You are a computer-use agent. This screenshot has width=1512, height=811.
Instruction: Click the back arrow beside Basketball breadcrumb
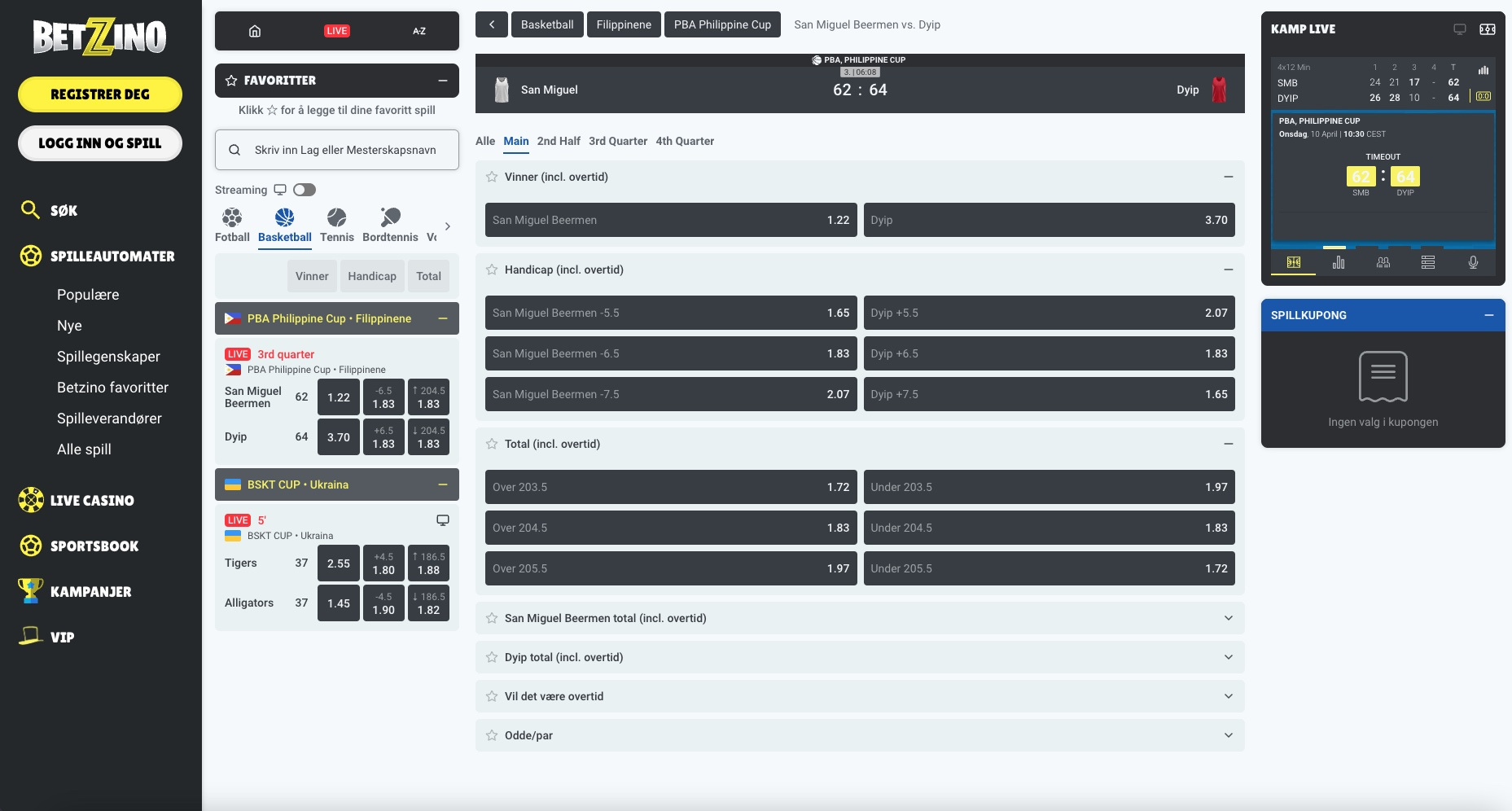pyautogui.click(x=492, y=24)
